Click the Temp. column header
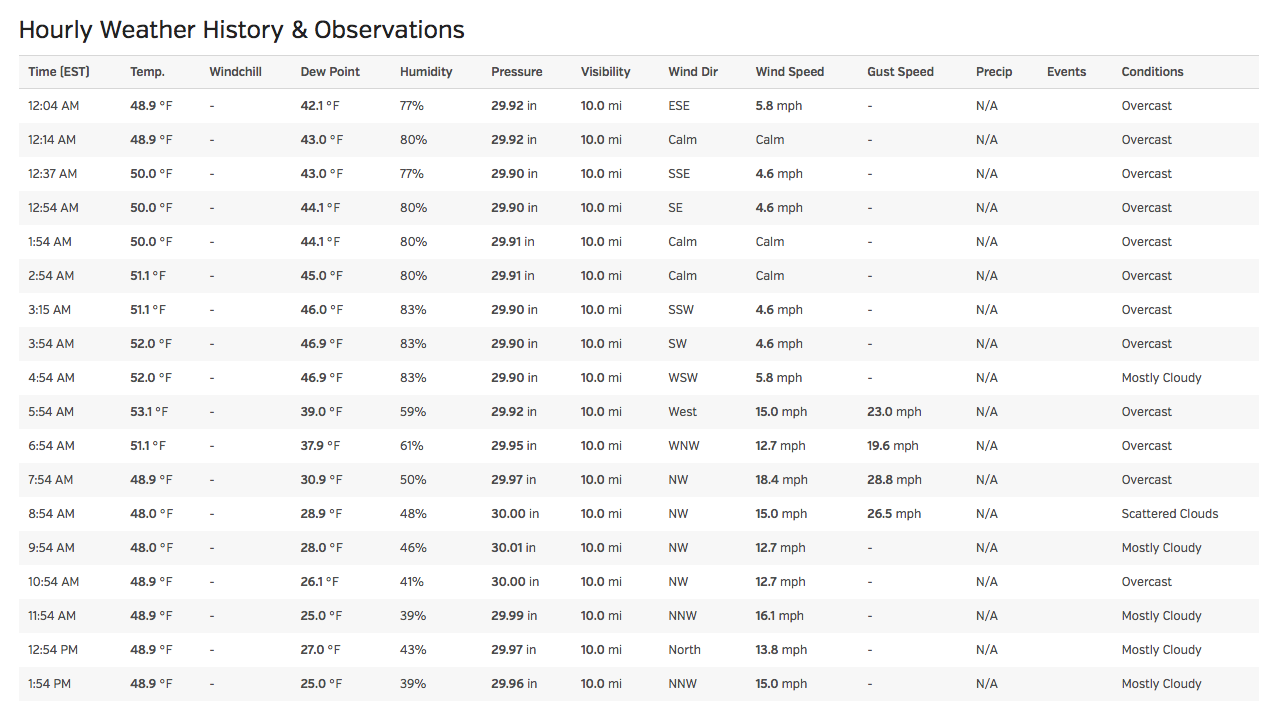1280x703 pixels. point(147,72)
